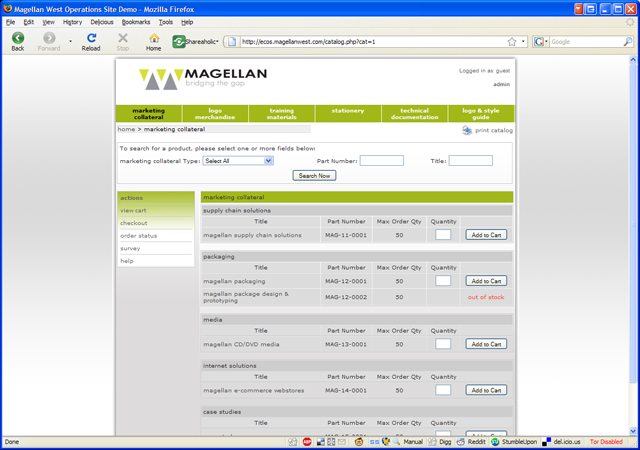Select the stationery tab
Screen dimensions: 640x450
coord(348,114)
